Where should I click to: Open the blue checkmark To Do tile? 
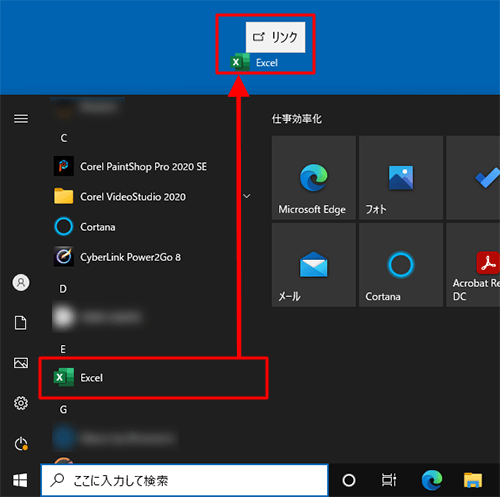click(x=473, y=178)
